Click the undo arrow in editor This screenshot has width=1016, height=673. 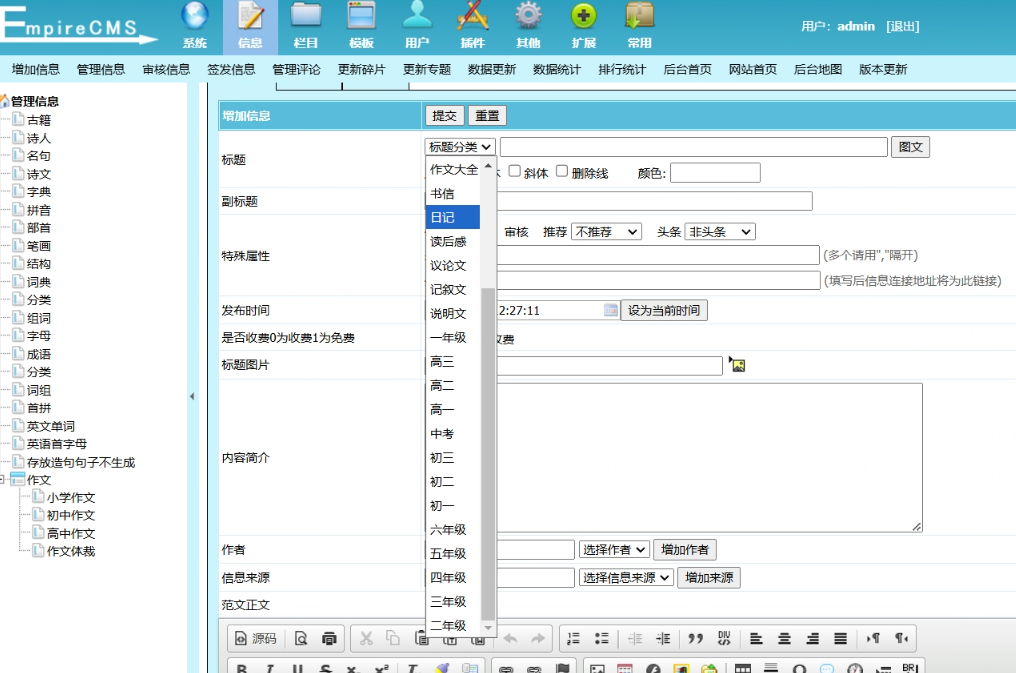[x=510, y=639]
